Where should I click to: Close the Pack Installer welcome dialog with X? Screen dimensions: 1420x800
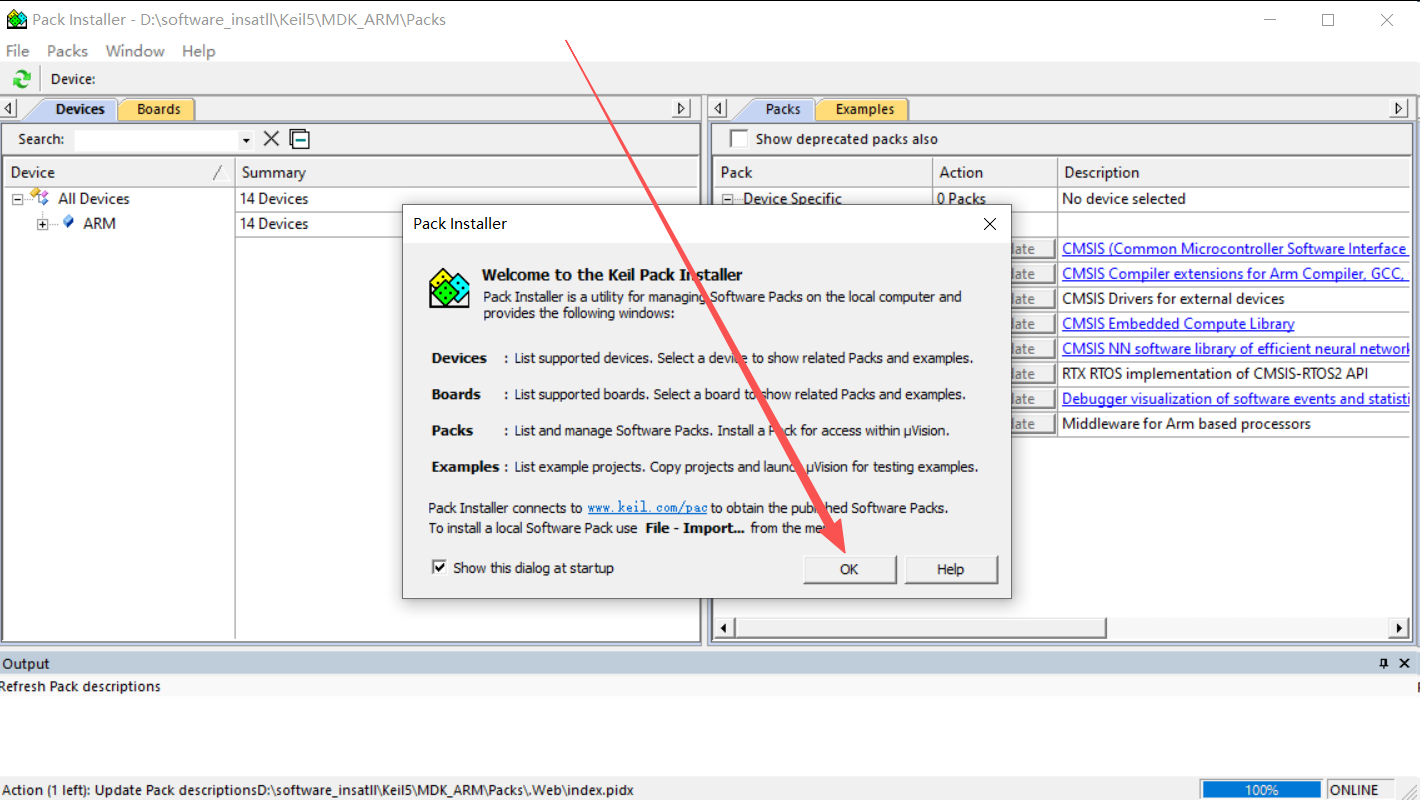(990, 224)
